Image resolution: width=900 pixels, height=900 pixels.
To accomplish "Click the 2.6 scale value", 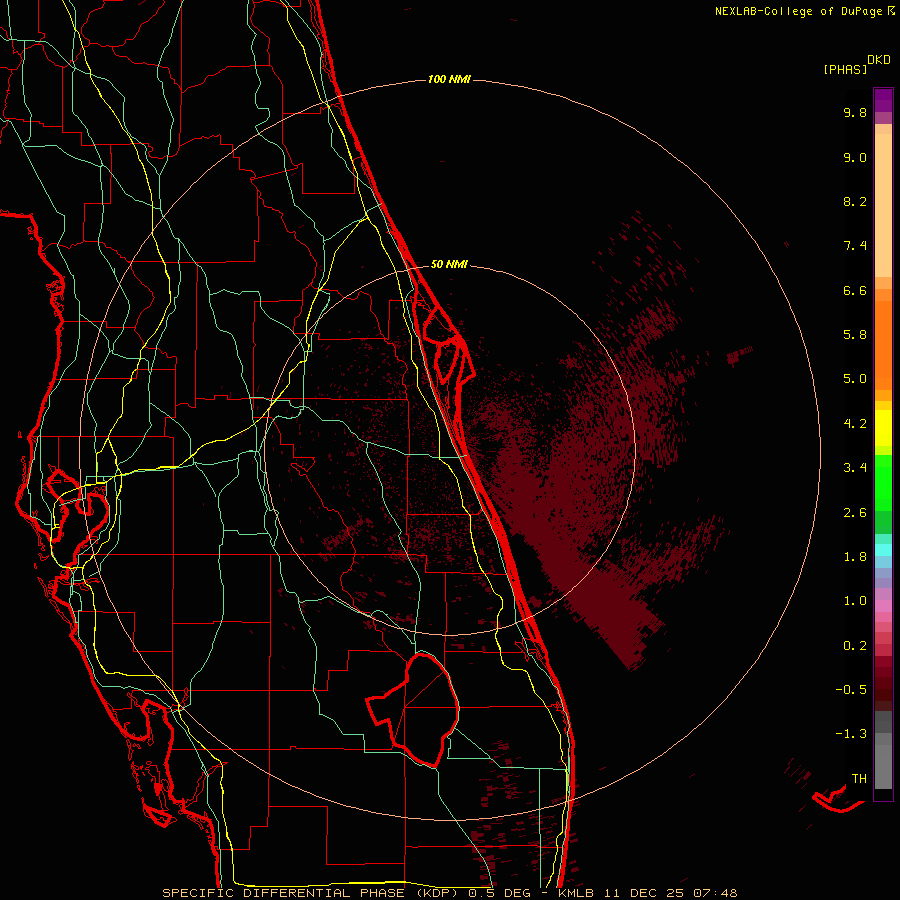I will click(x=855, y=513).
